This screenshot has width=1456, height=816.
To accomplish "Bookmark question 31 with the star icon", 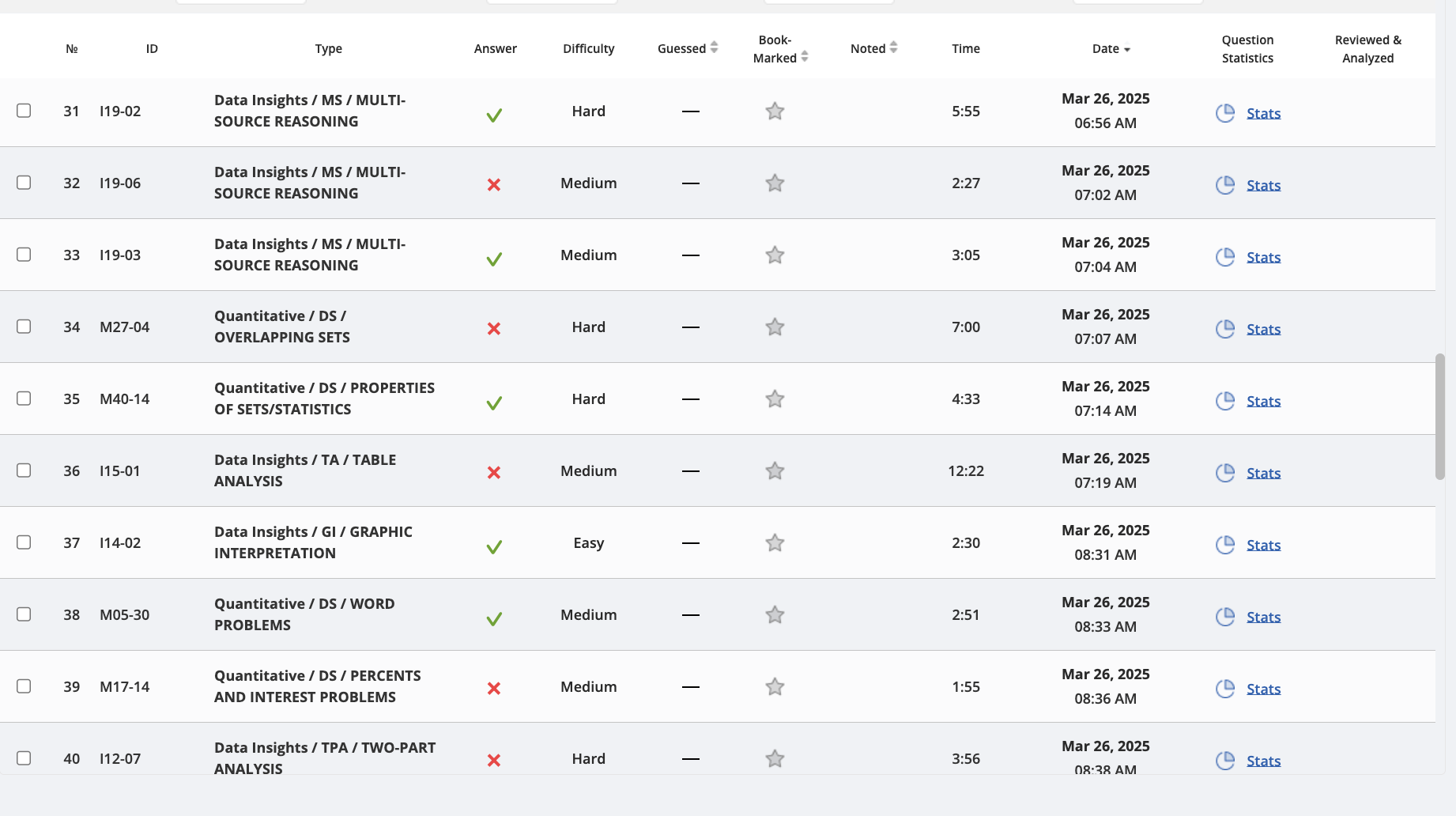I will tap(775, 111).
